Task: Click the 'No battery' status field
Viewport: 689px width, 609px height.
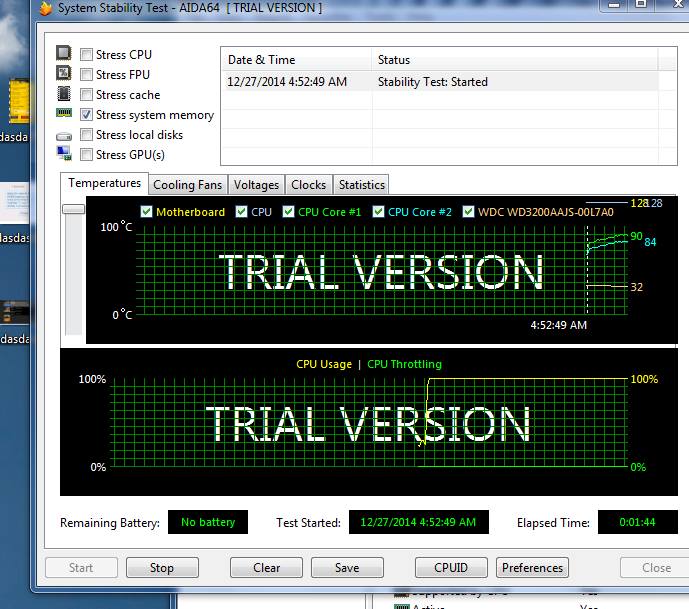Action: click(208, 522)
